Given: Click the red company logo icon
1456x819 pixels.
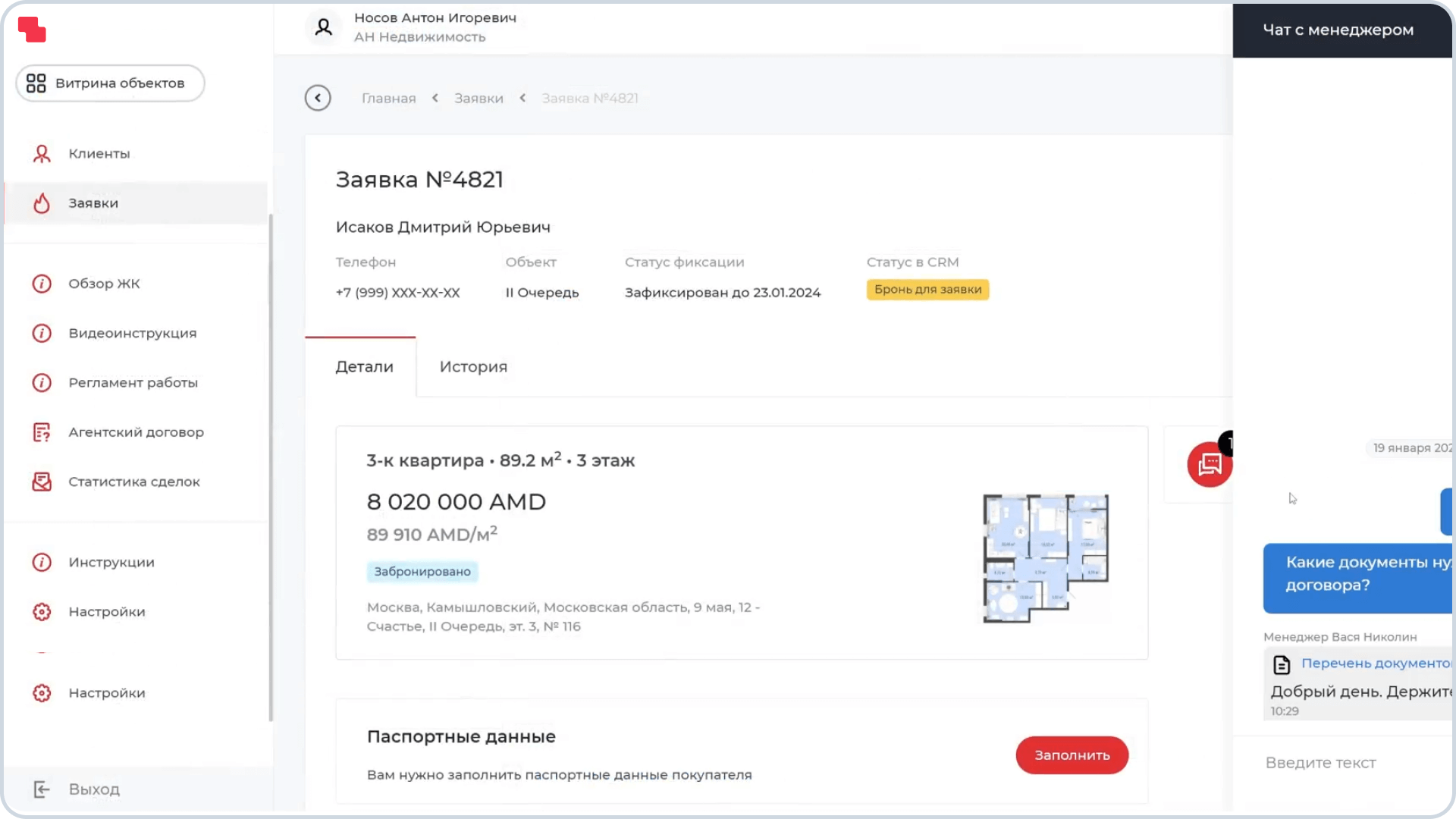Looking at the screenshot, I should point(32,30).
